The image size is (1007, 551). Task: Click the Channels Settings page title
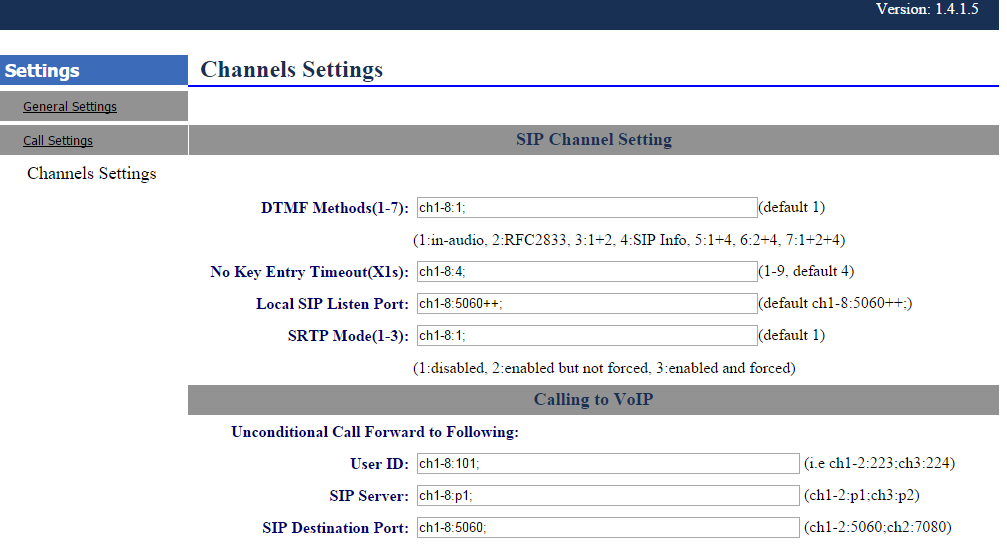[292, 70]
